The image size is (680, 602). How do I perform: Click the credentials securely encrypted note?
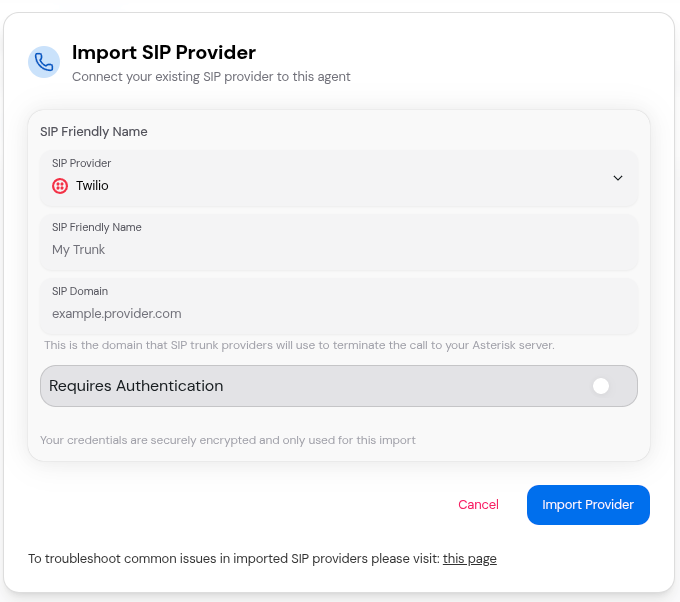click(227, 440)
